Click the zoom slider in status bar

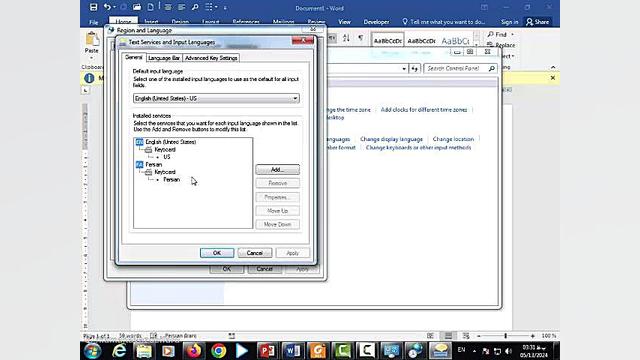tap(505, 336)
